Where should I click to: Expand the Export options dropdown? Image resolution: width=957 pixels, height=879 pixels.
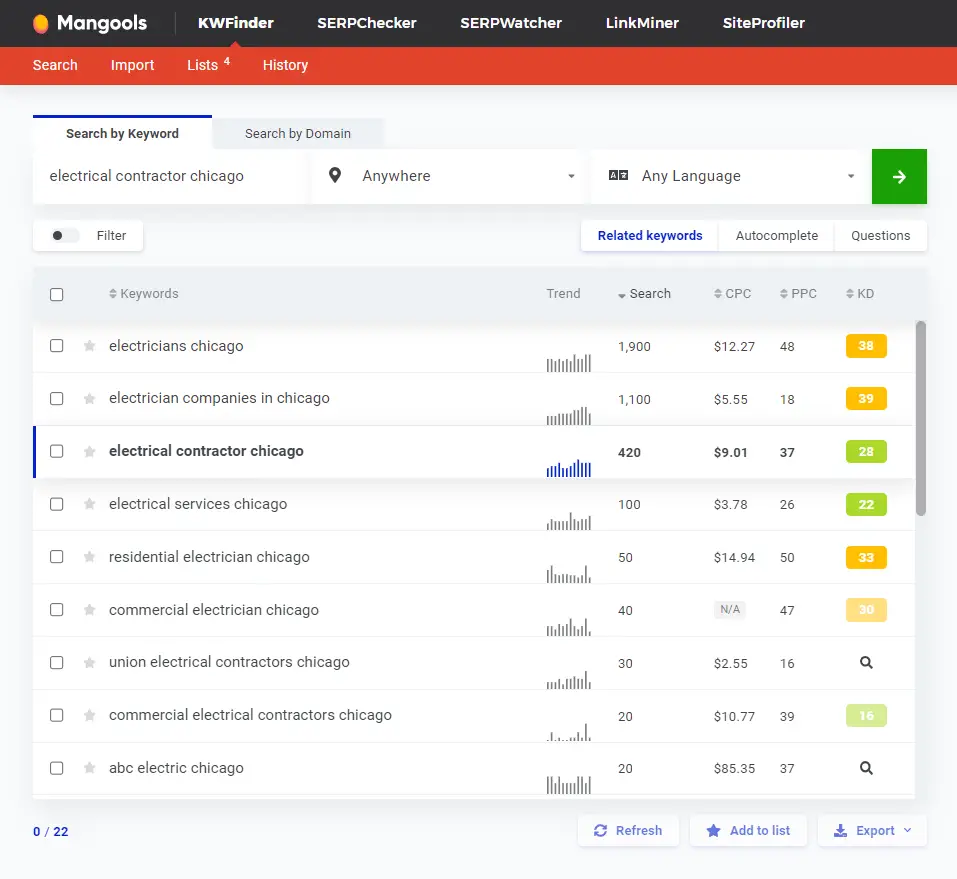[x=872, y=831]
